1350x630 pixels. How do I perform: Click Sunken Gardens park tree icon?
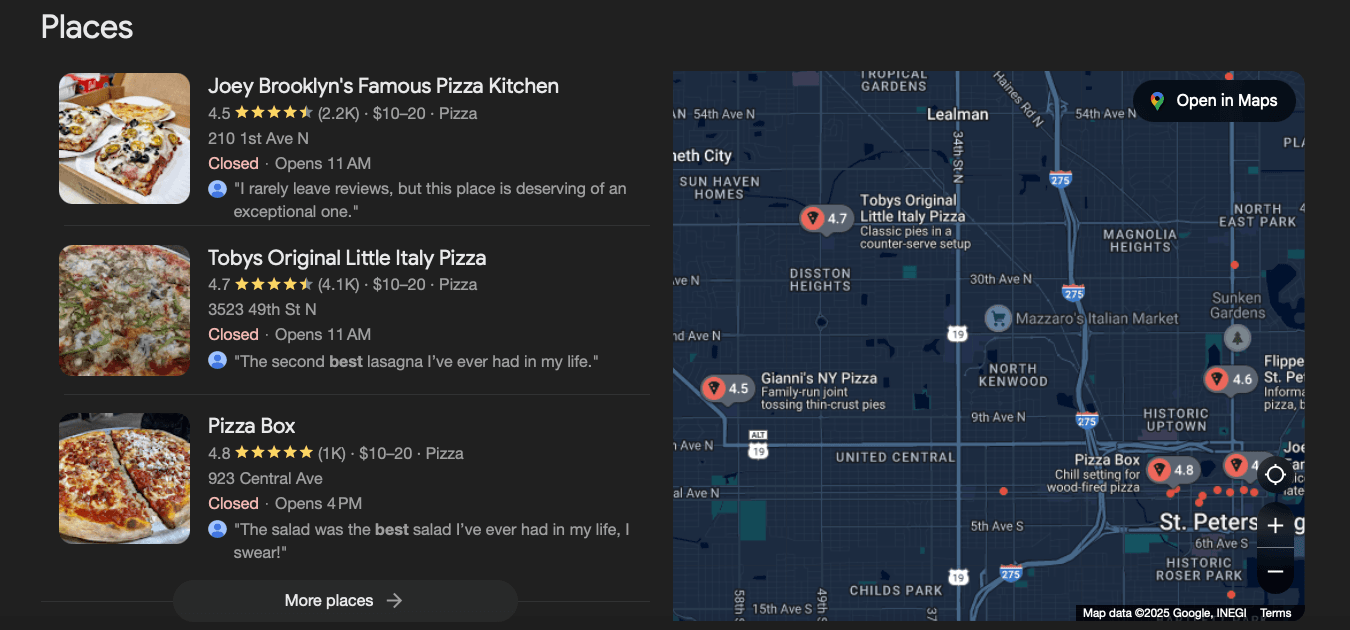click(x=1238, y=337)
